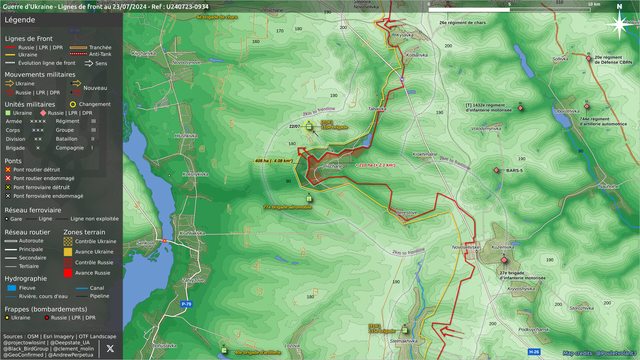640x360 pixels.
Task: Click the P-79 road shield on the map
Action: point(186,304)
